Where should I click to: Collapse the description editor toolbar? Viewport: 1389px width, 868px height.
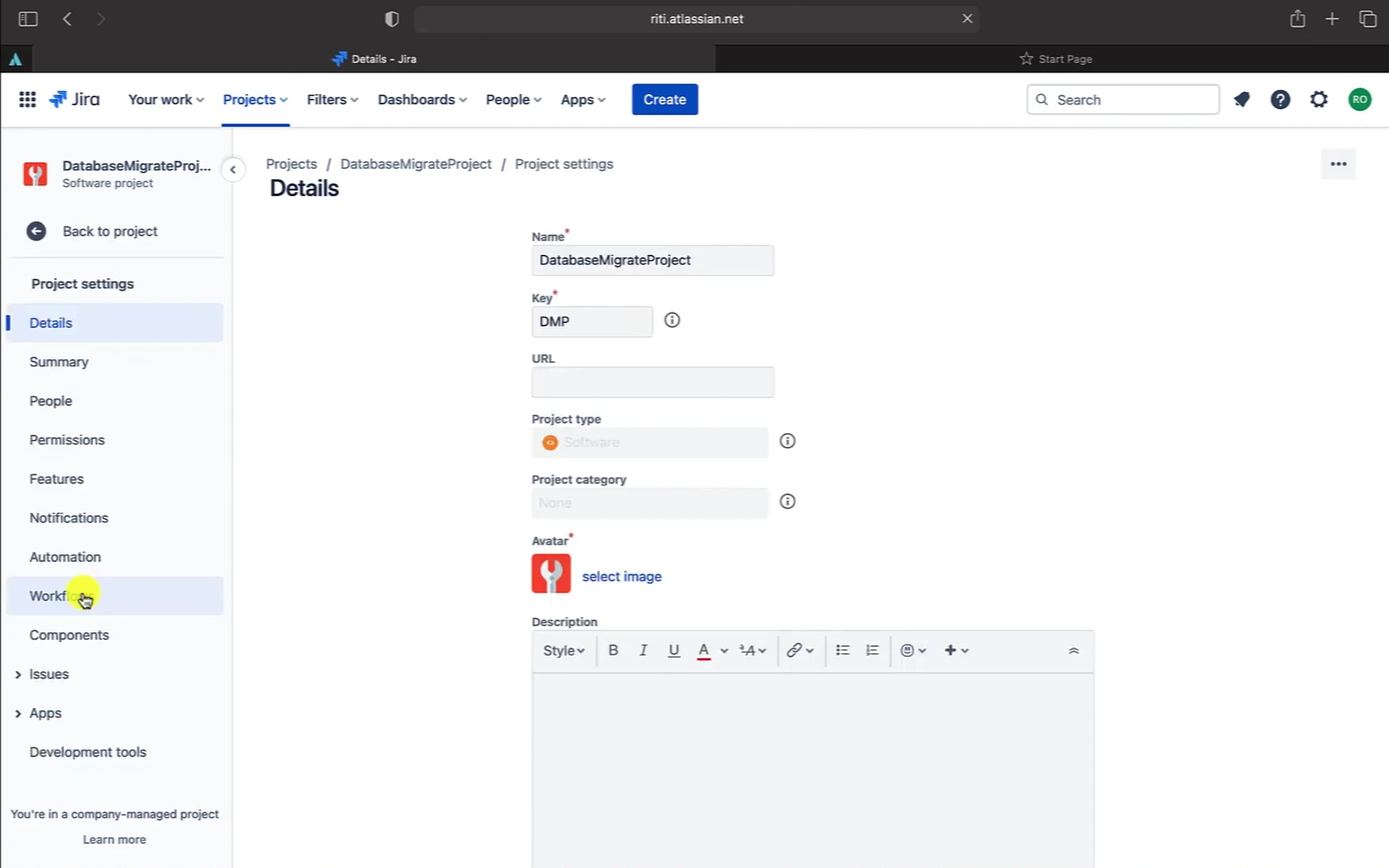pyautogui.click(x=1074, y=651)
